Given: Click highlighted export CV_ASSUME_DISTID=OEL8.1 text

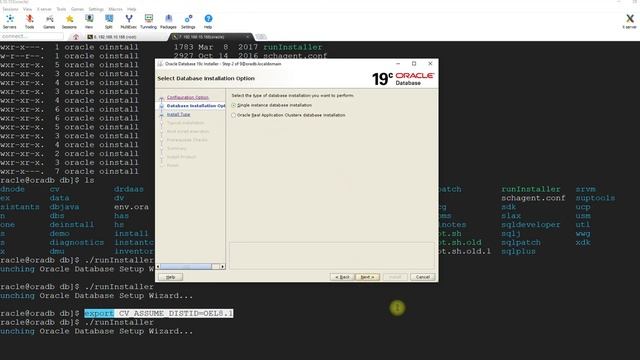Looking at the screenshot, I should (x=159, y=313).
